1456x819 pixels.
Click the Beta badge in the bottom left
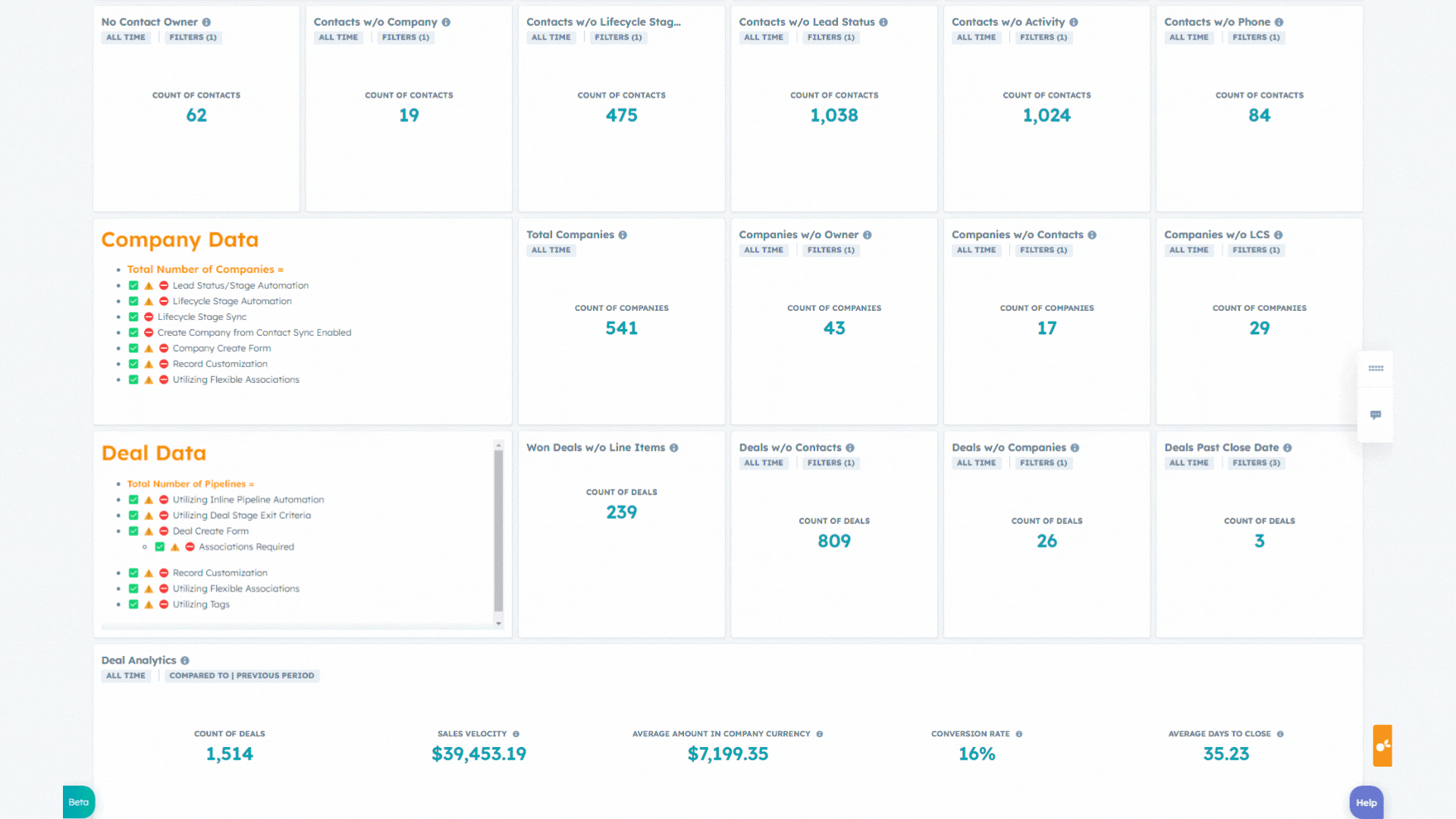pyautogui.click(x=78, y=802)
